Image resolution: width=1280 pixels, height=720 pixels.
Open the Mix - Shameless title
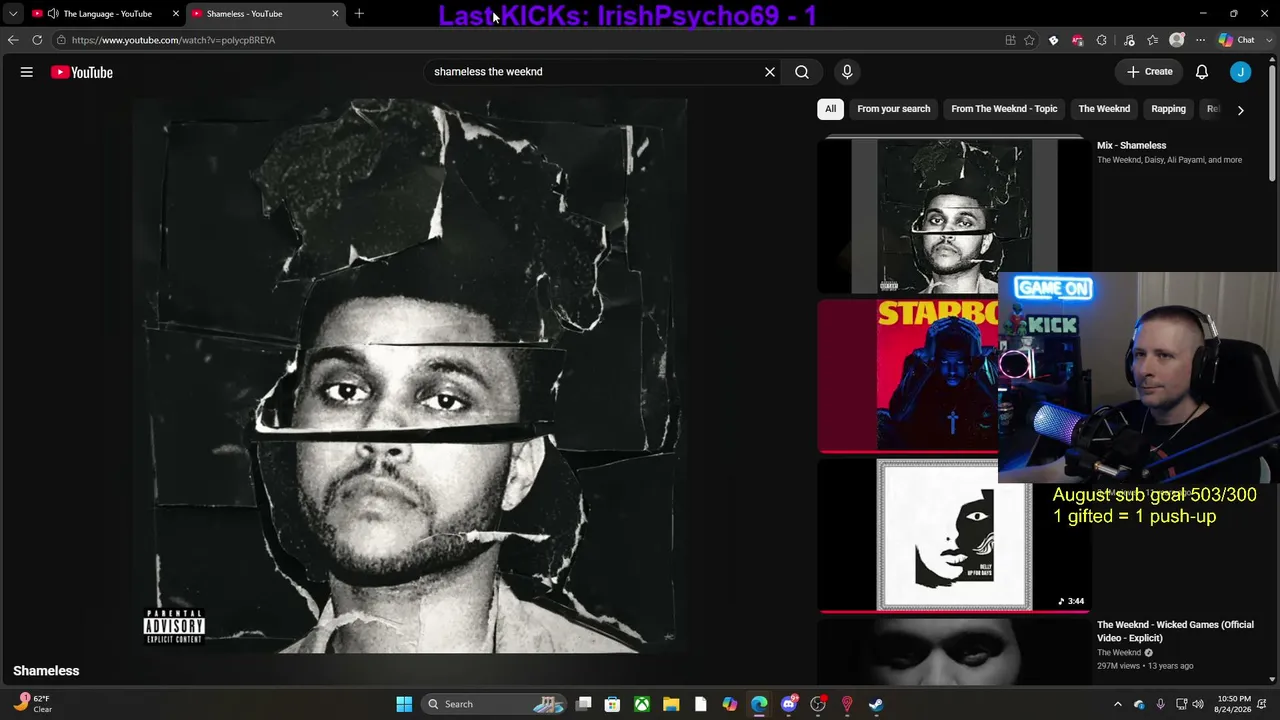tap(1131, 145)
